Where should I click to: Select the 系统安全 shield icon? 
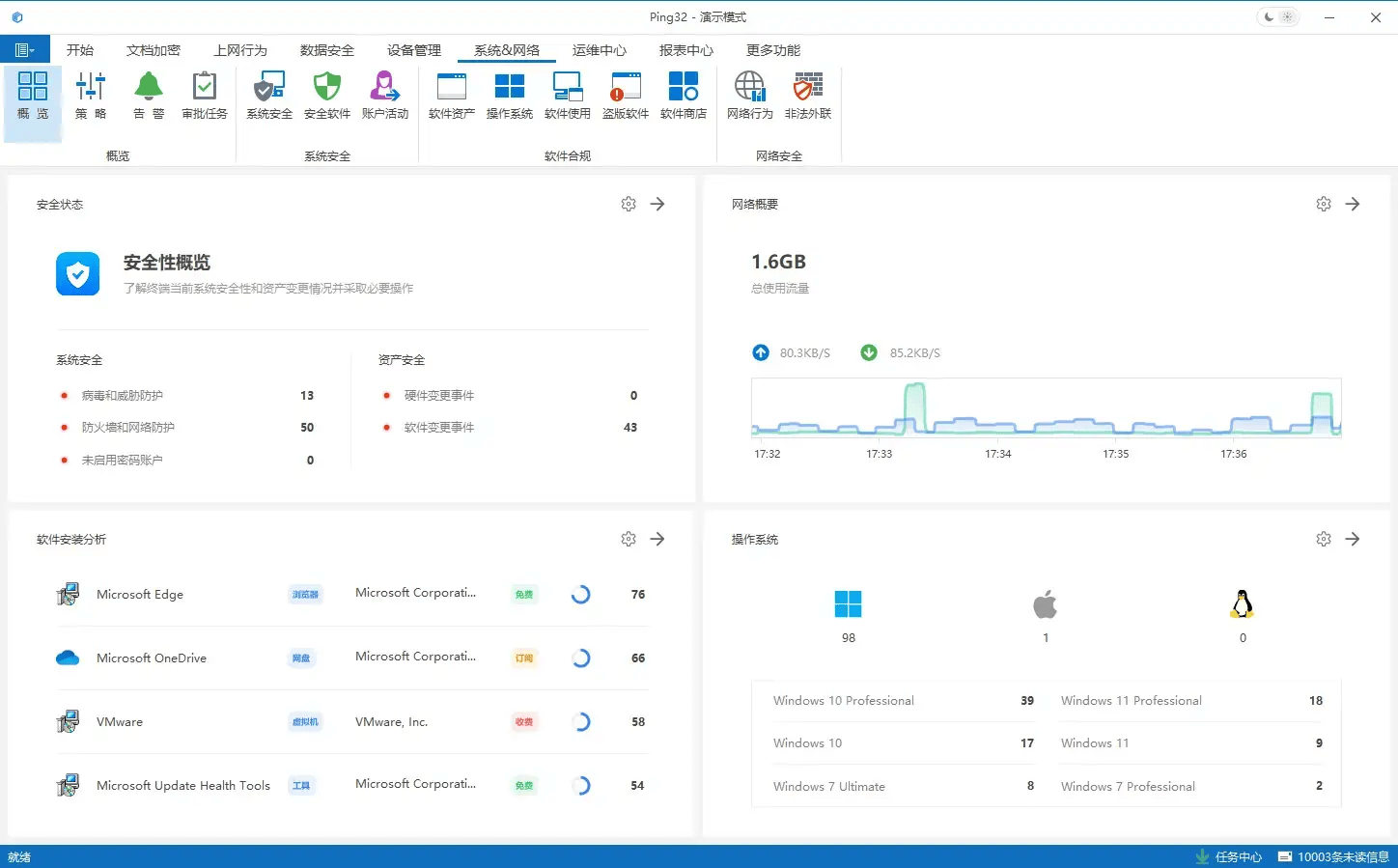coord(269,95)
